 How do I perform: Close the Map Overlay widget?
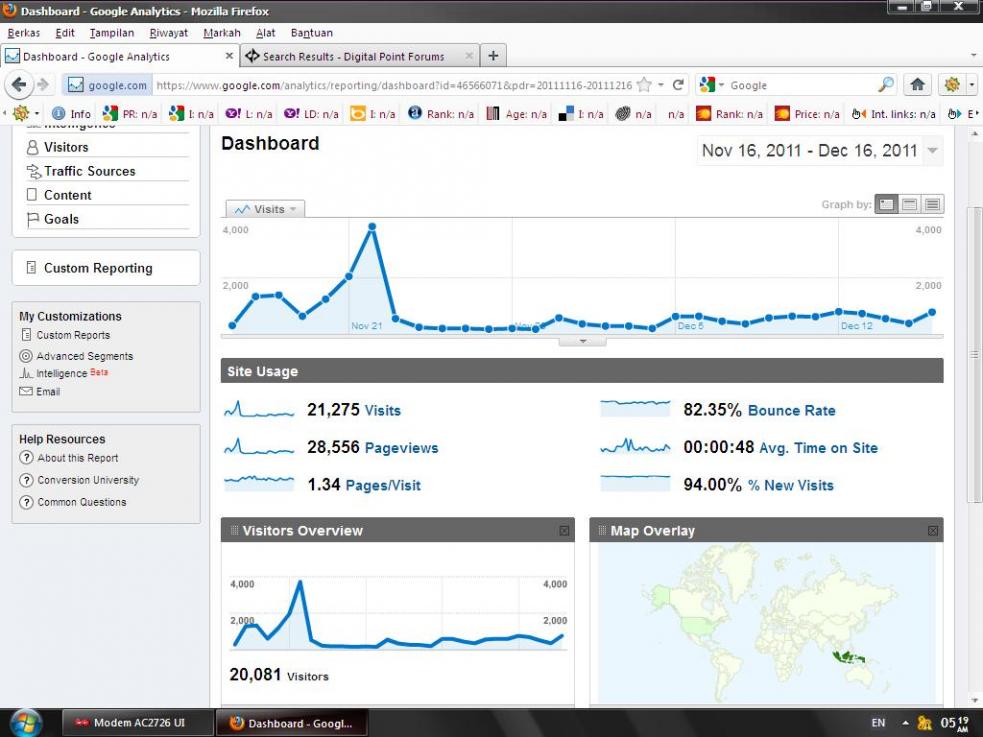(x=932, y=531)
